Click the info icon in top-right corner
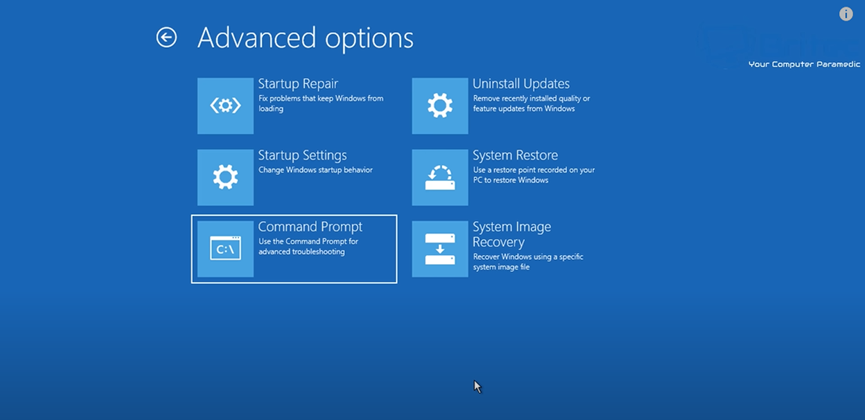 click(846, 14)
